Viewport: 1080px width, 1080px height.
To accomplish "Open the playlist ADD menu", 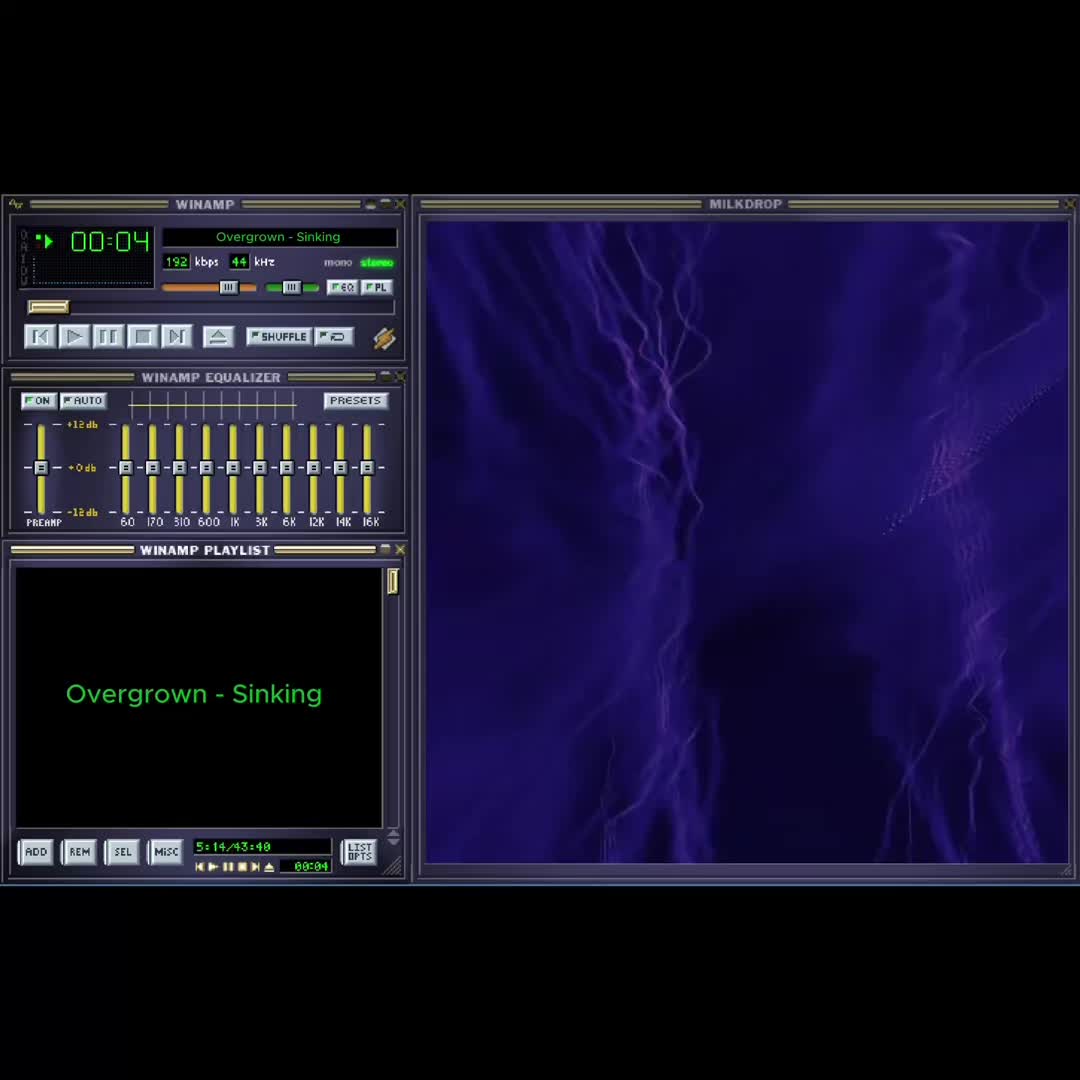I will [36, 852].
